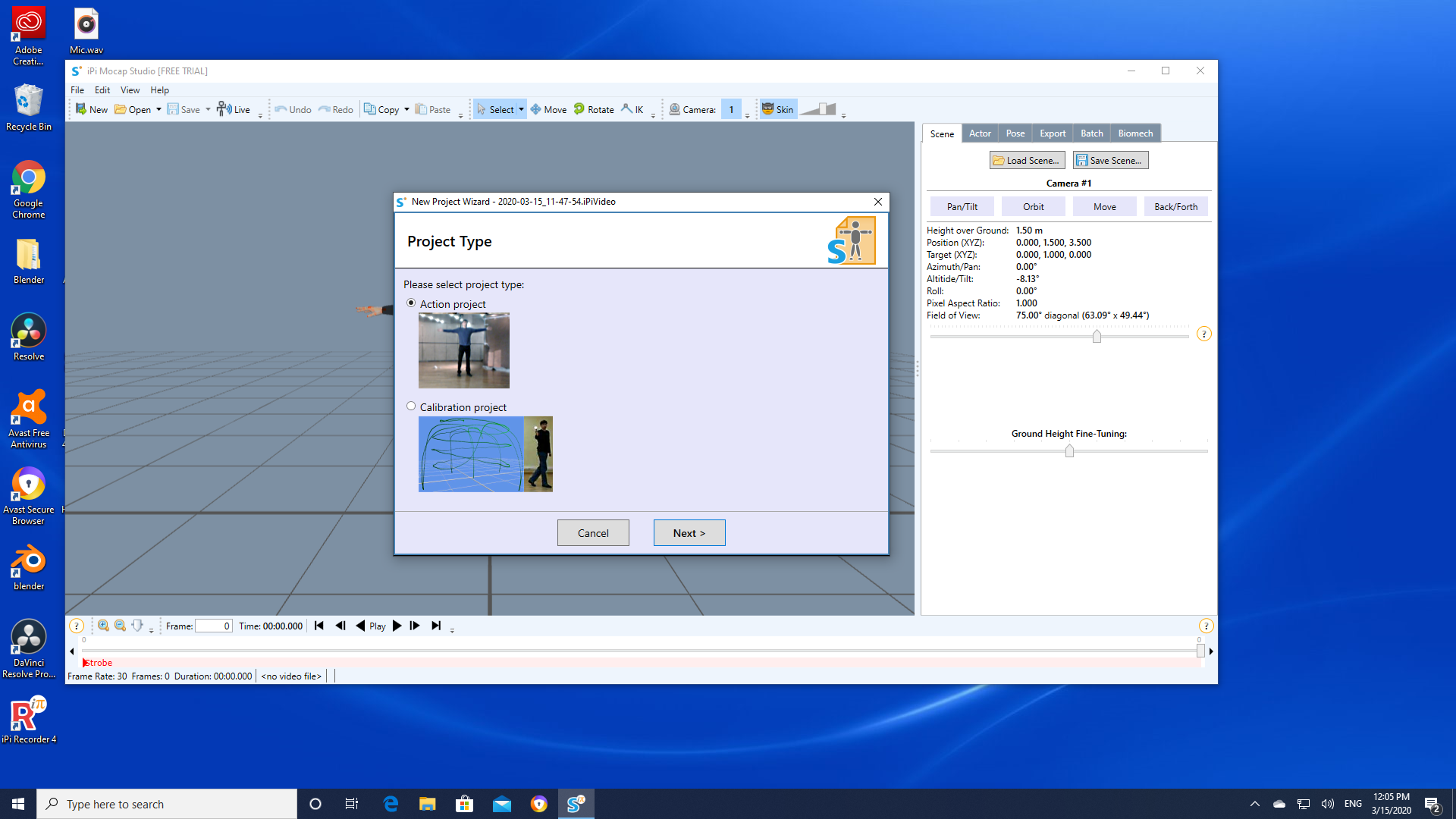Jump to the last frame
Image resolution: width=1456 pixels, height=819 pixels.
click(436, 626)
